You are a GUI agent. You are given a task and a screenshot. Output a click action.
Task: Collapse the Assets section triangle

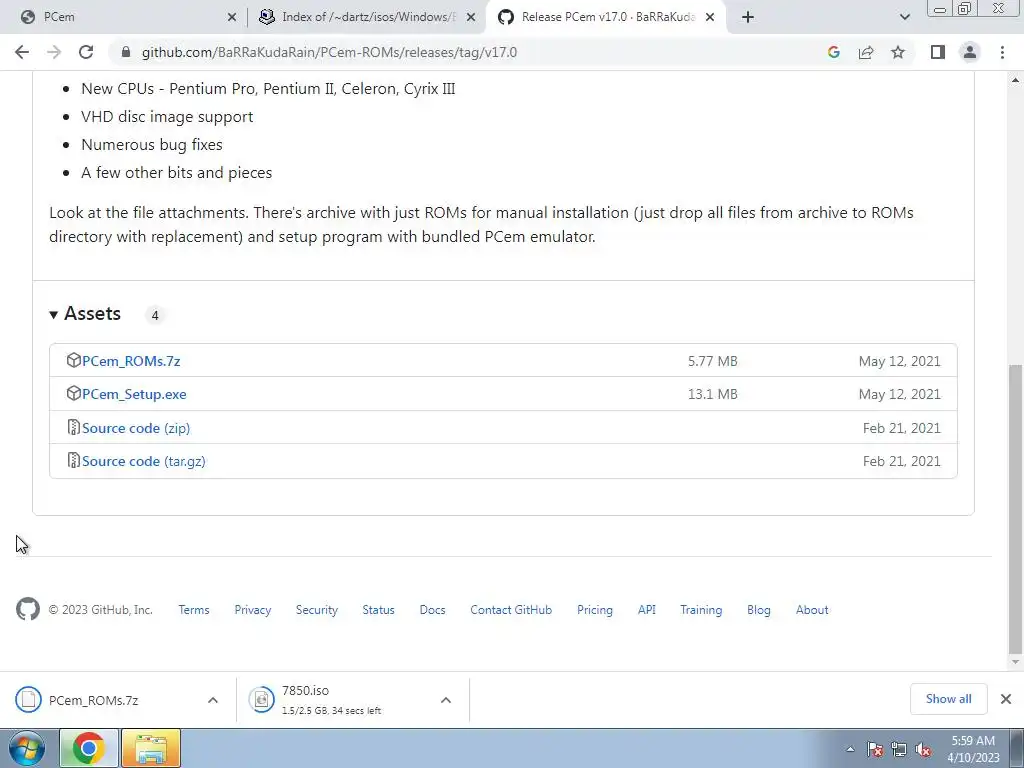(54, 315)
